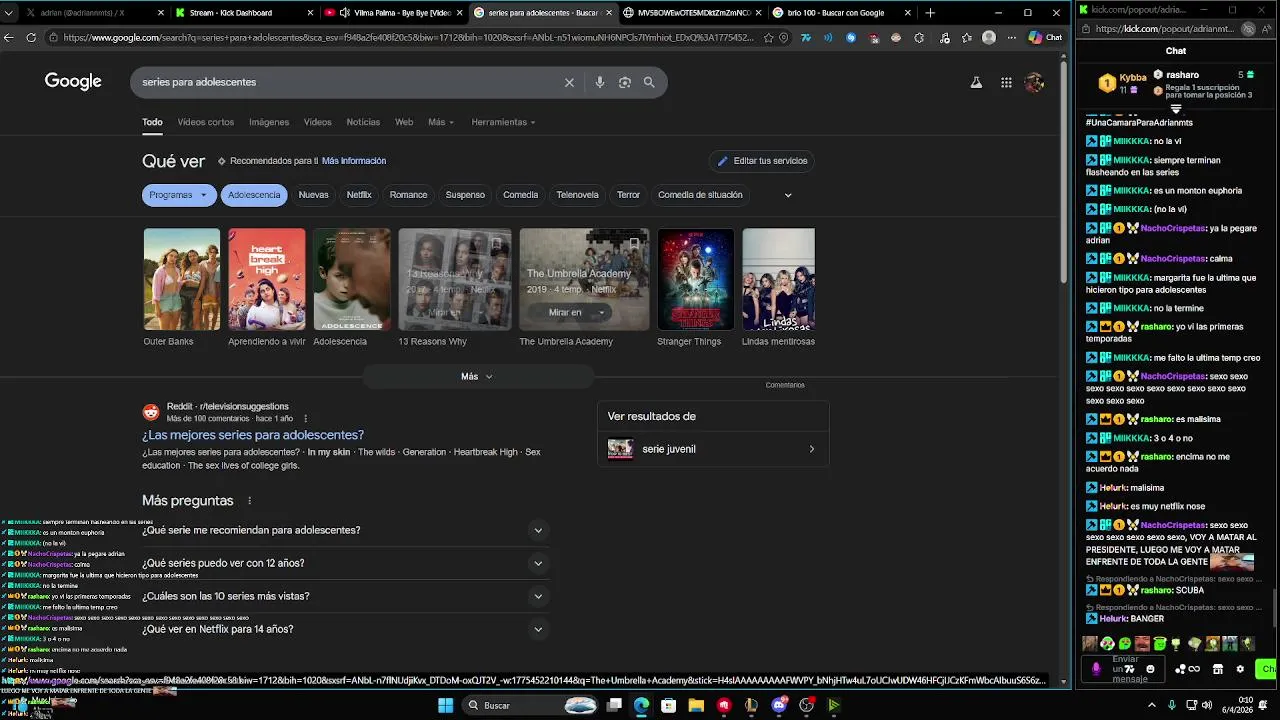Viewport: 1280px width, 720px height.
Task: Start voice search with the microphone icon
Action: coord(599,82)
